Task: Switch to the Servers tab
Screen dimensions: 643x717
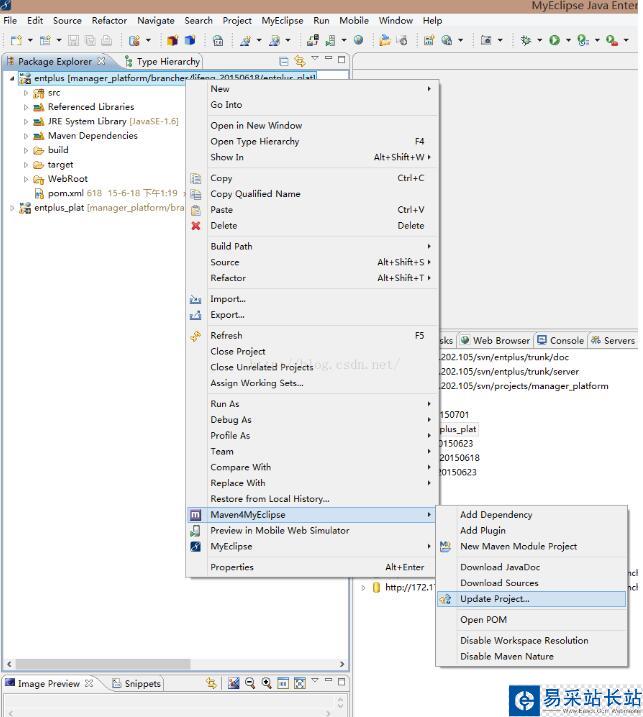Action: 613,341
